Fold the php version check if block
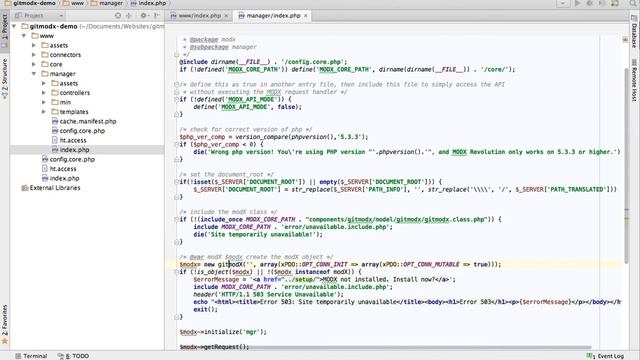640x360 pixels. point(176,144)
